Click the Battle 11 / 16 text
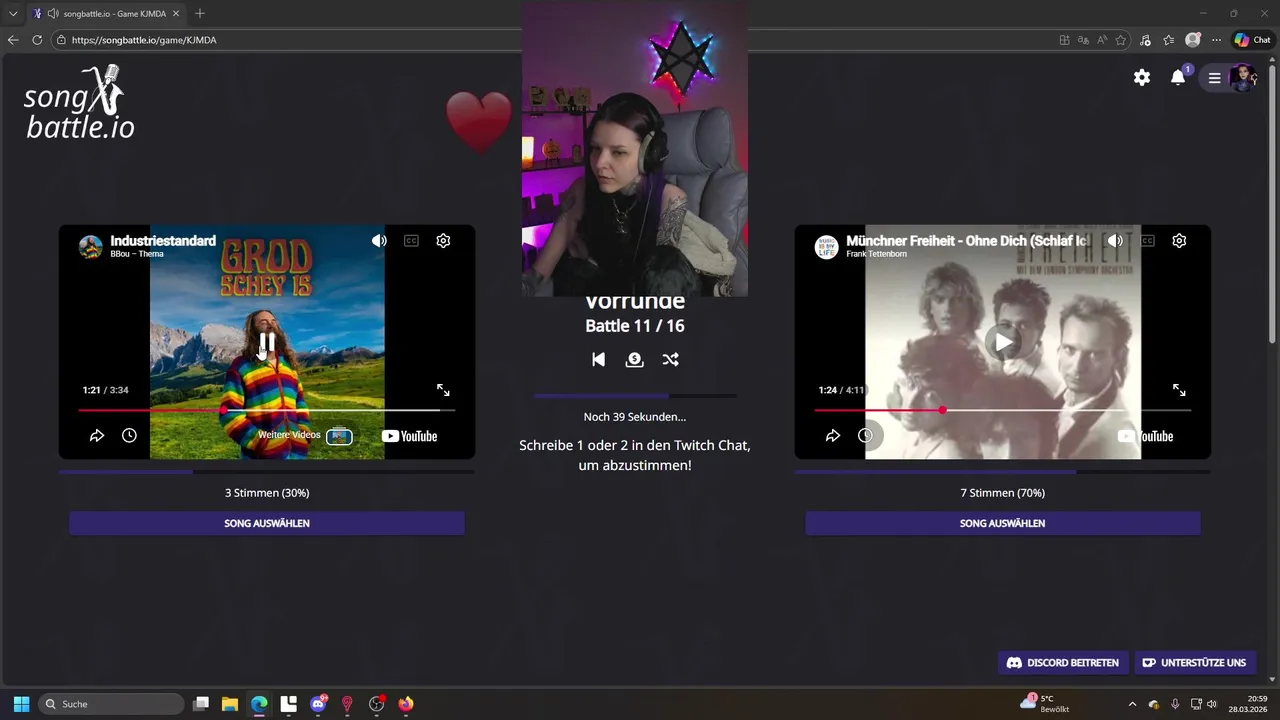Viewport: 1280px width, 720px height. 635,326
